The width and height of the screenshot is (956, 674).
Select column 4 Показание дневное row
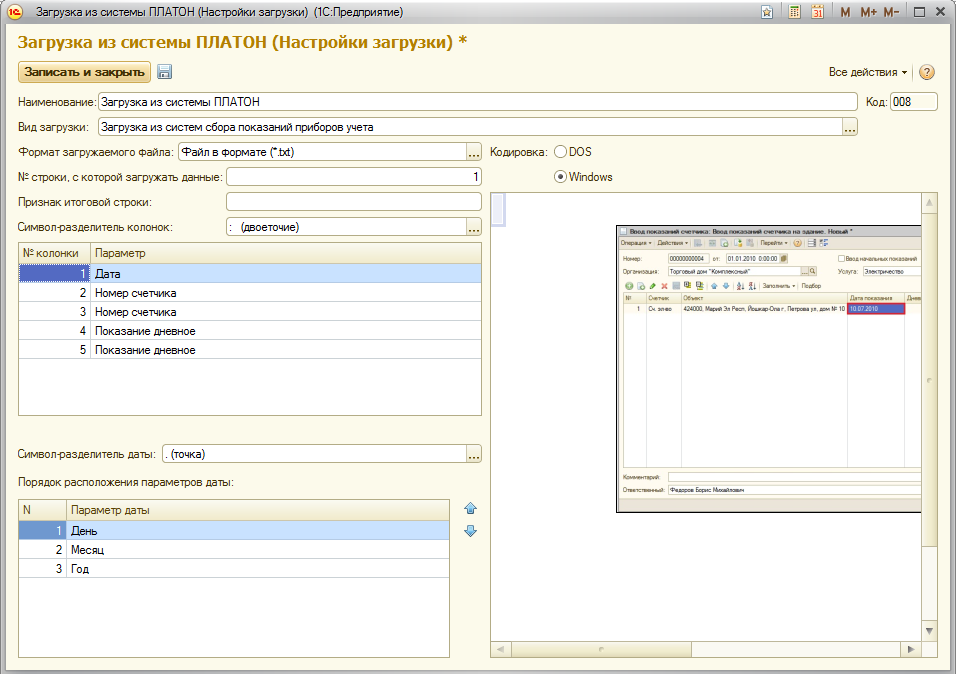(250, 331)
